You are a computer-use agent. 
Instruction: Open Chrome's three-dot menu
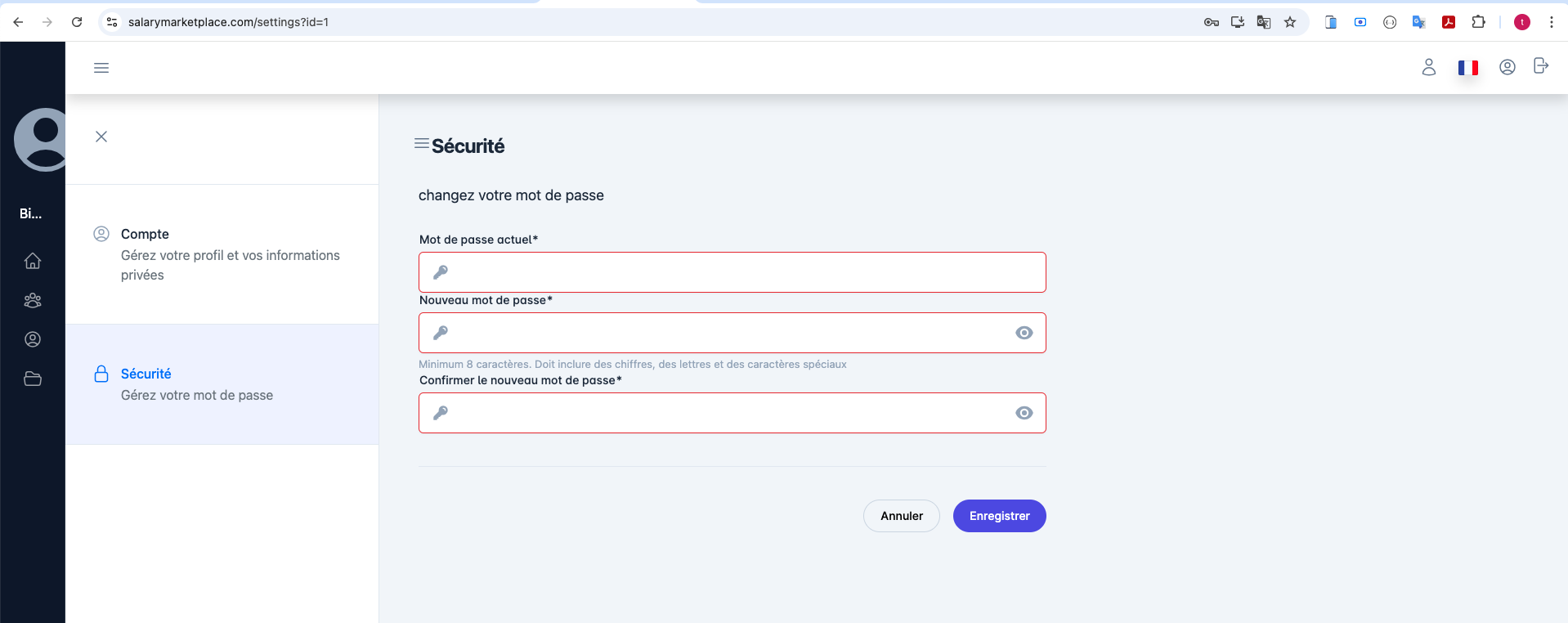(1551, 22)
